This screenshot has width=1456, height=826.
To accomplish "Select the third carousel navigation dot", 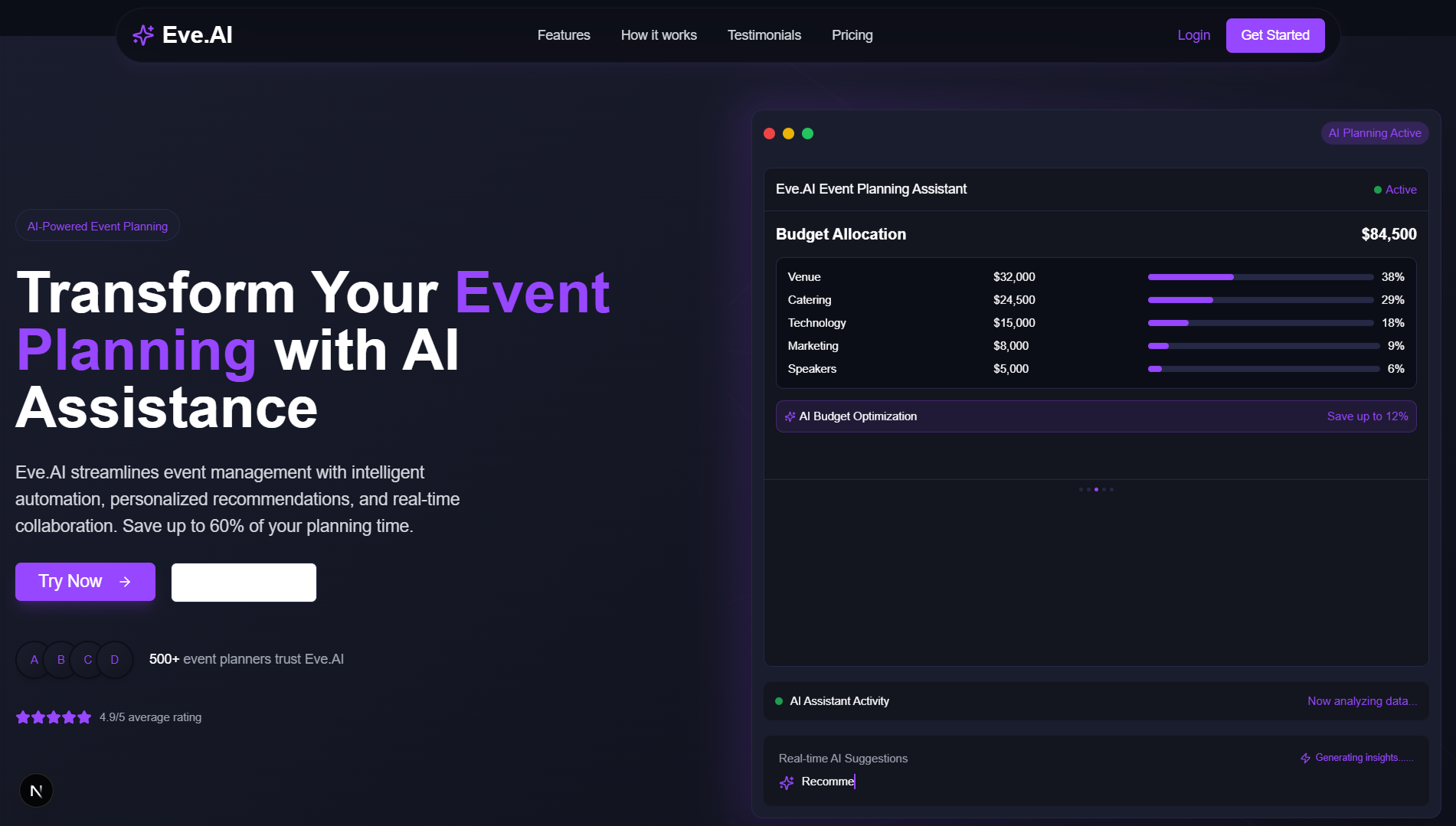I will click(1096, 488).
